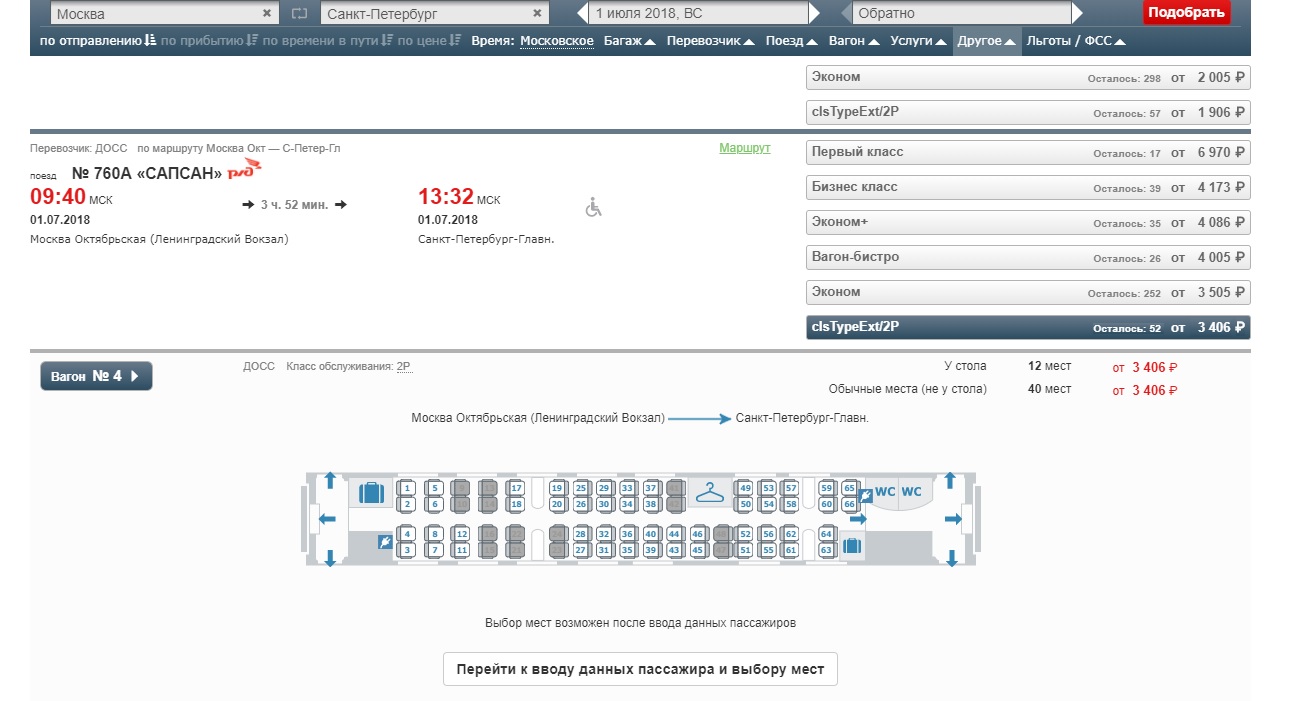Click the wheelchair accessibility icon
The height and width of the screenshot is (701, 1292).
click(593, 207)
